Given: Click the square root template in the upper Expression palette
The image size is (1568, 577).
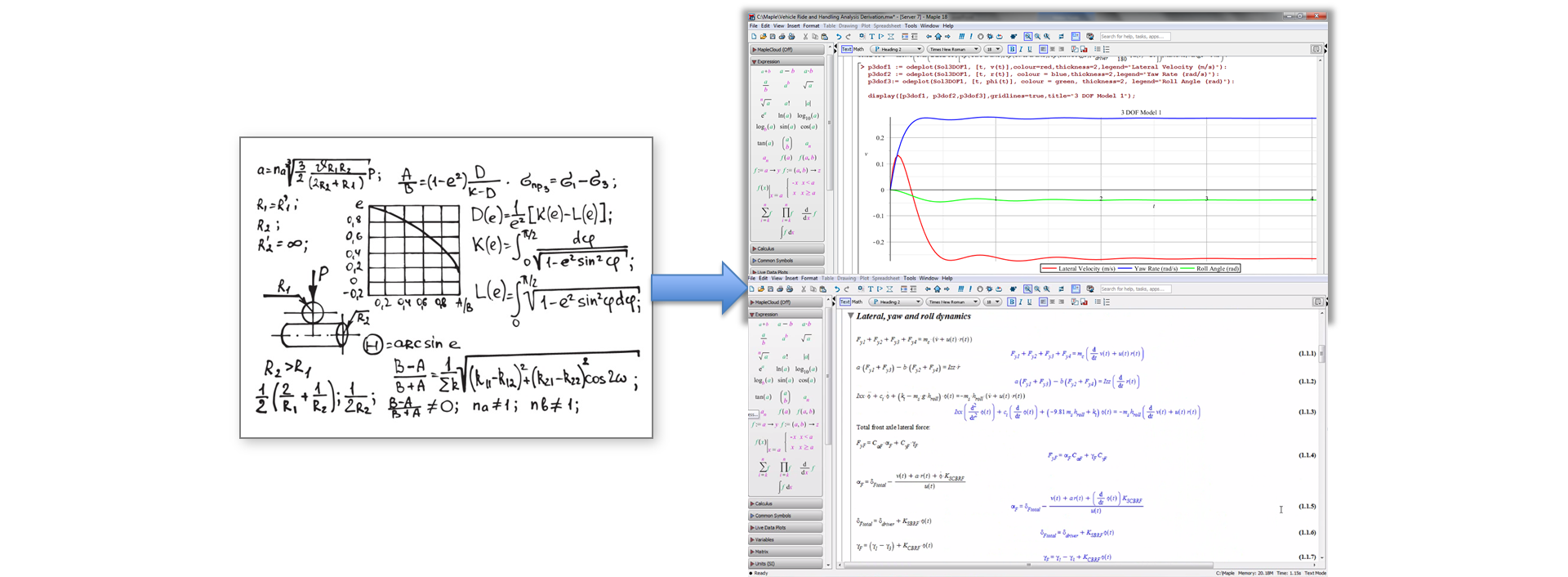Looking at the screenshot, I should [808, 84].
